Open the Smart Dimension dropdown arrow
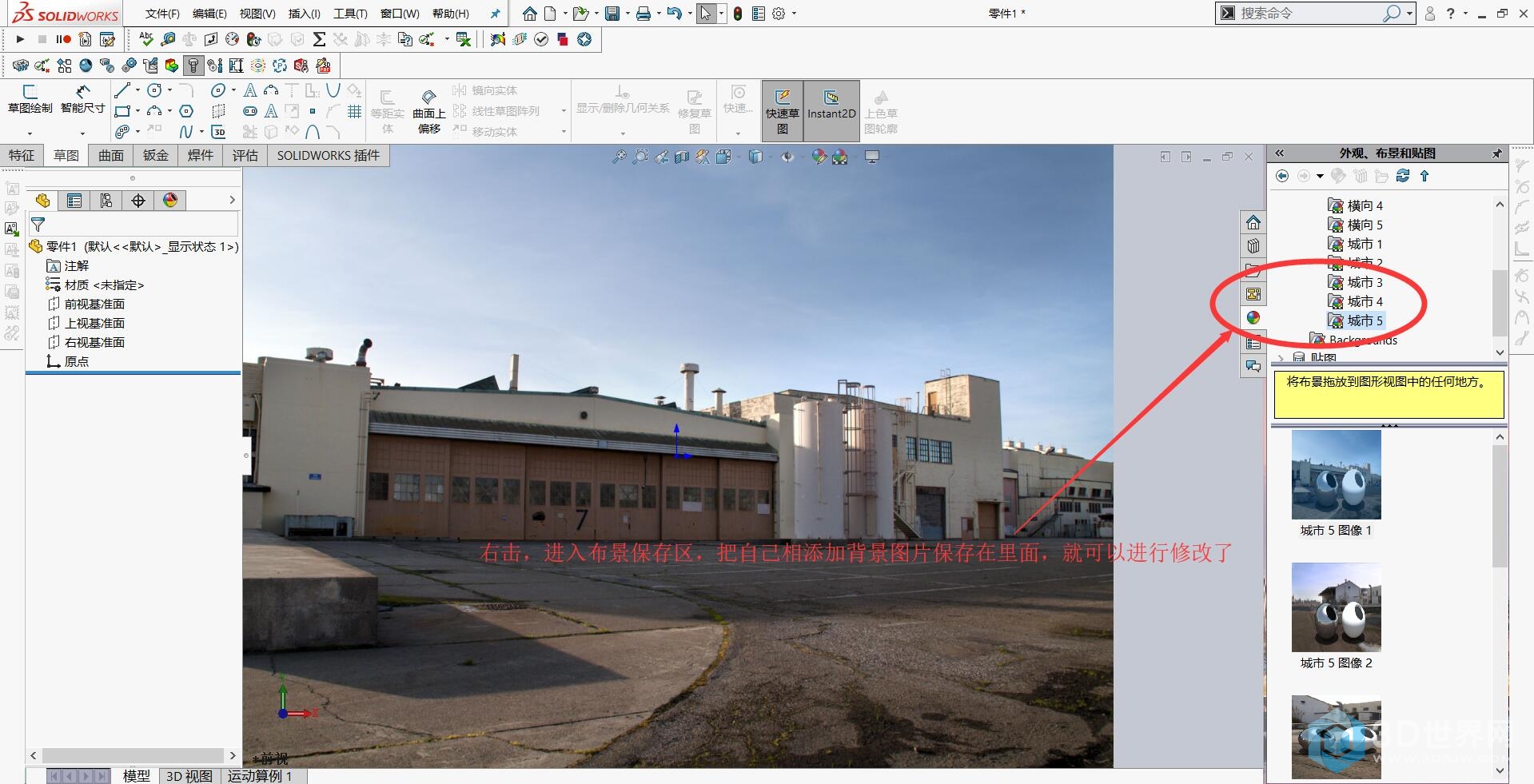This screenshot has width=1534, height=784. click(82, 133)
